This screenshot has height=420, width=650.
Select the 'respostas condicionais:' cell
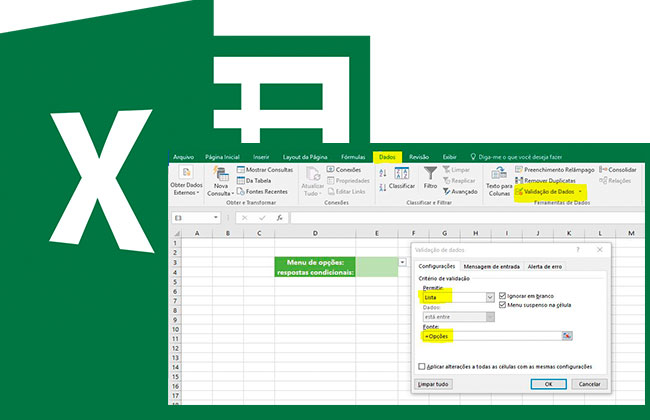click(x=315, y=272)
